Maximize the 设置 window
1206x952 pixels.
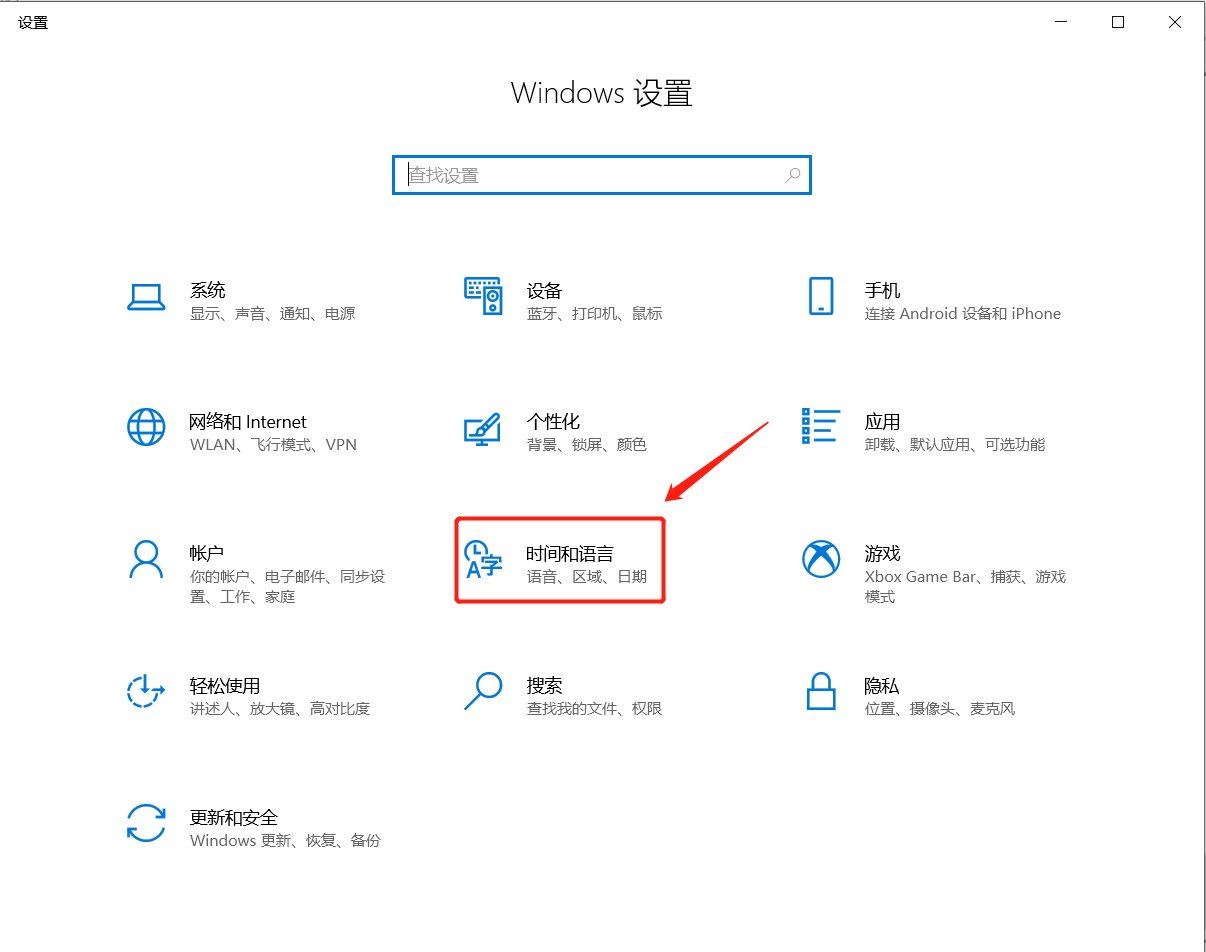click(1118, 22)
